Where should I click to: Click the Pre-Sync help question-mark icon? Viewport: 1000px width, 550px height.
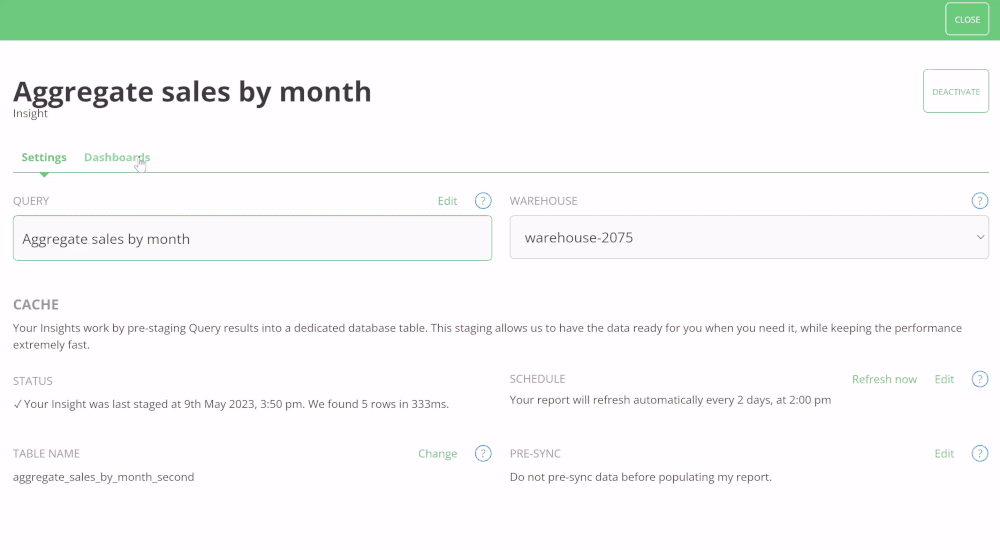tap(980, 454)
